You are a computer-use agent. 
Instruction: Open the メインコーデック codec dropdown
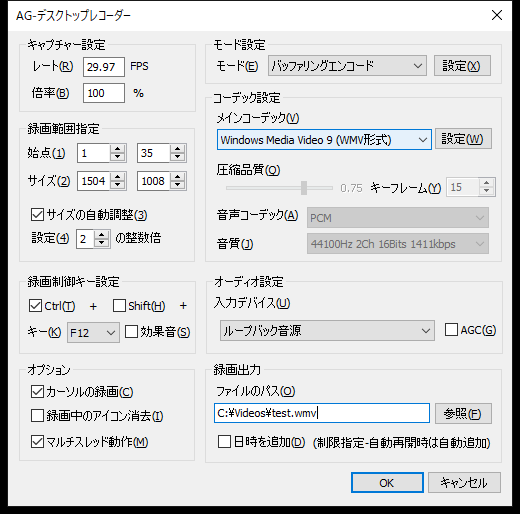pyautogui.click(x=324, y=140)
